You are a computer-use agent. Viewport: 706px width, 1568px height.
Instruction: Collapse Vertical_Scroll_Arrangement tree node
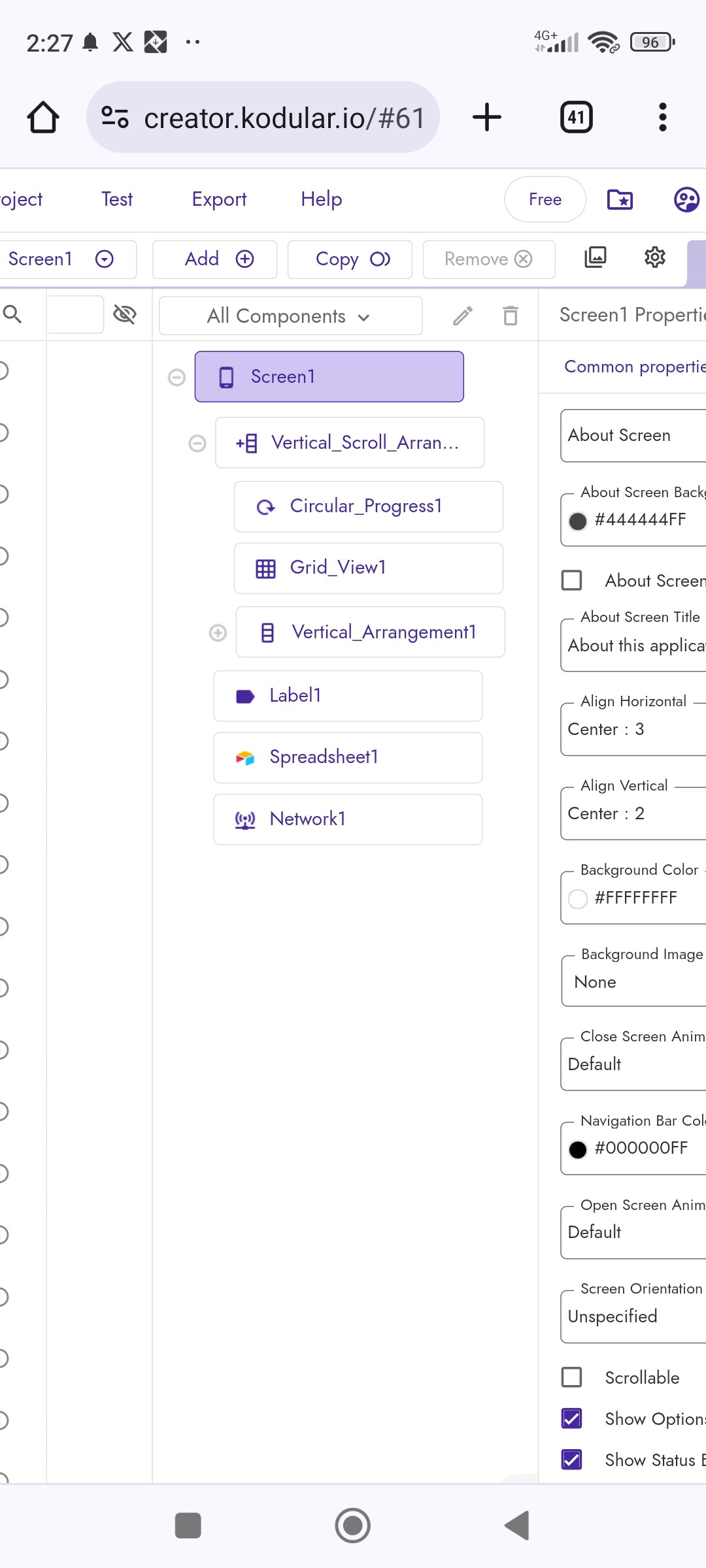pyautogui.click(x=197, y=444)
